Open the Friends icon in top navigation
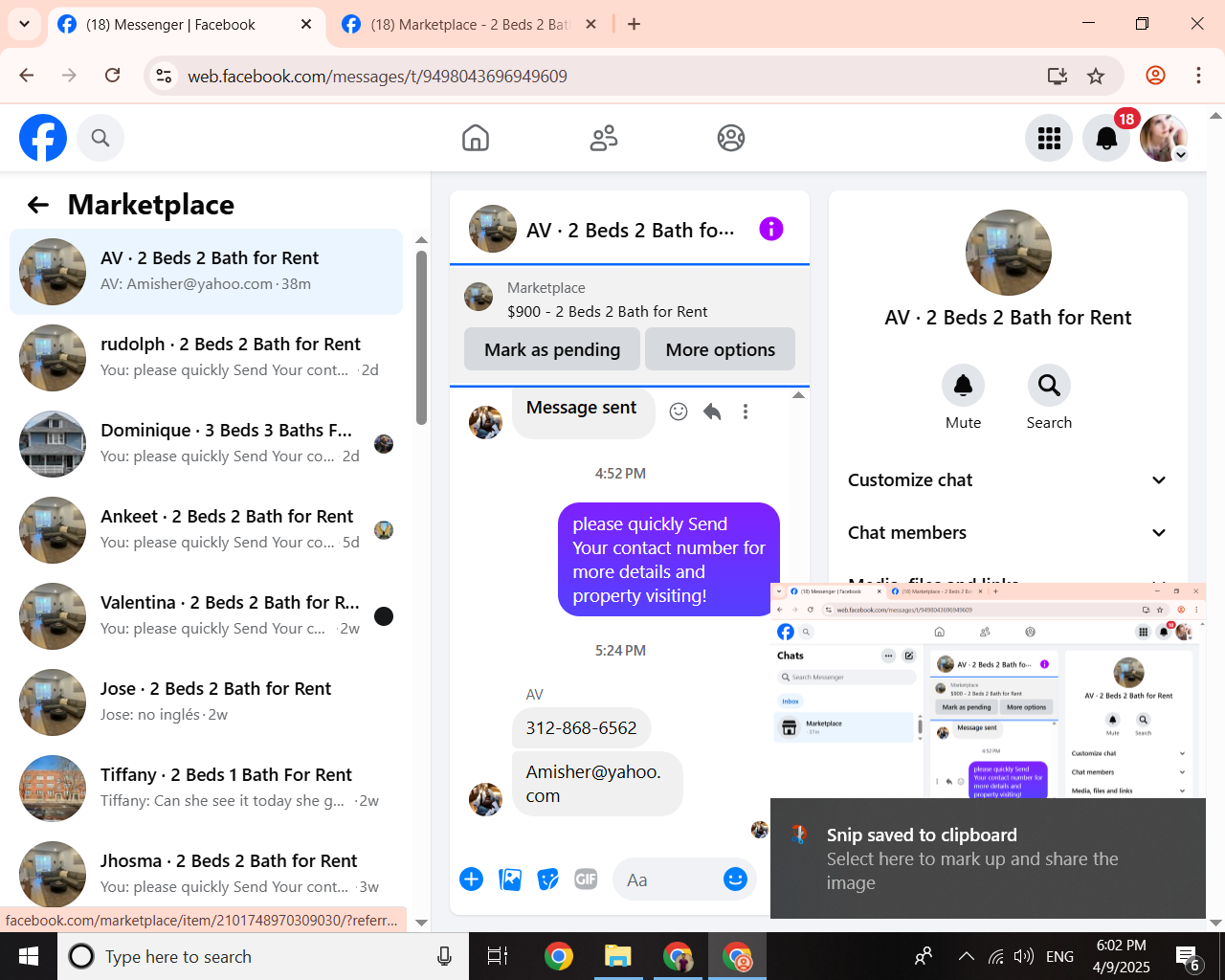This screenshot has height=980, width=1225. point(604,138)
